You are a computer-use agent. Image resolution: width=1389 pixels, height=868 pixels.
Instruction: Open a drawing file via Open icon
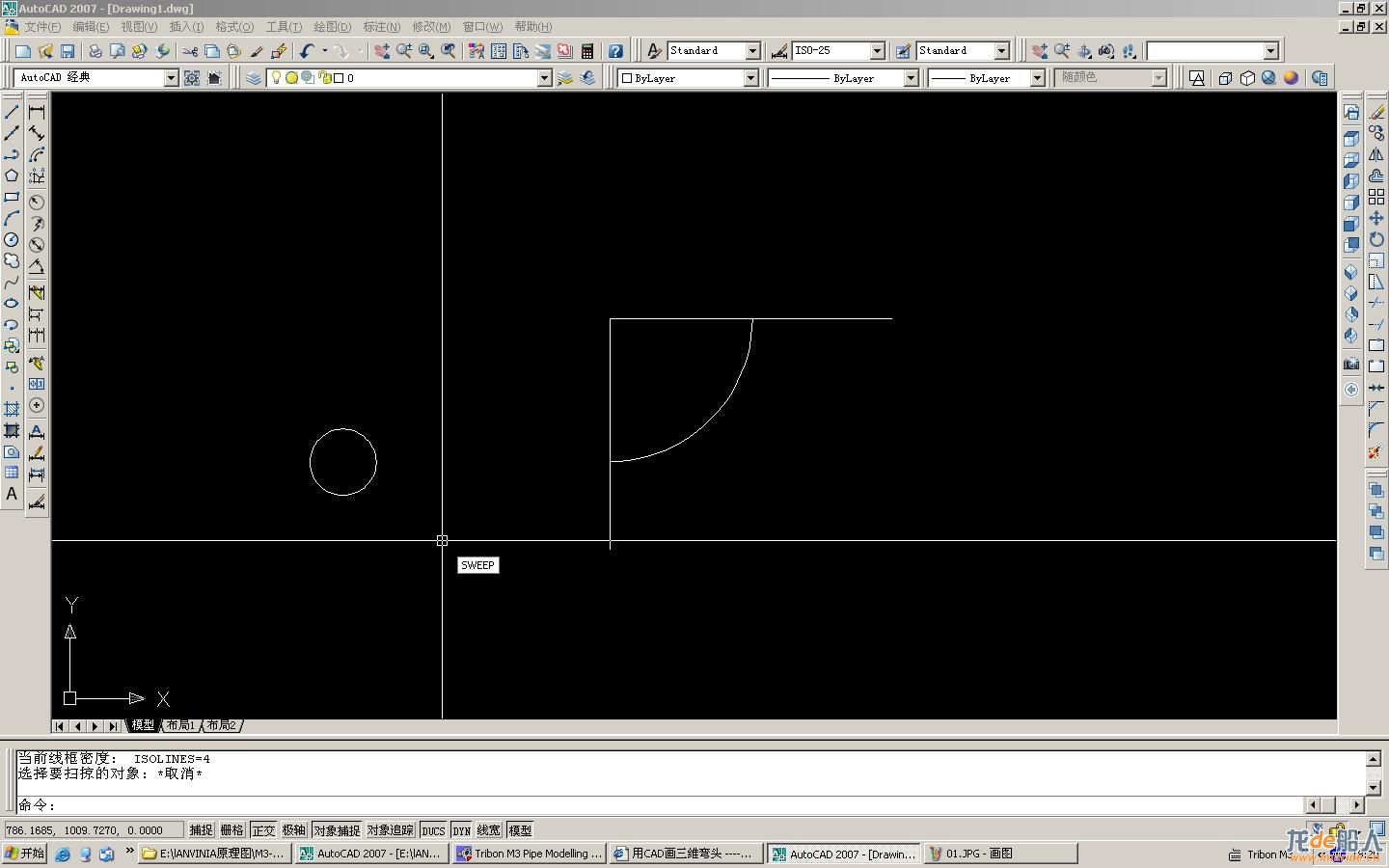tap(45, 51)
